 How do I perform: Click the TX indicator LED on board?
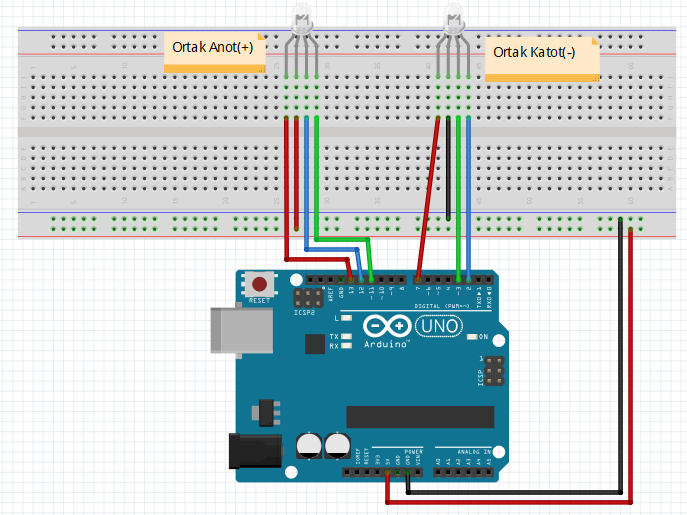coord(345,336)
